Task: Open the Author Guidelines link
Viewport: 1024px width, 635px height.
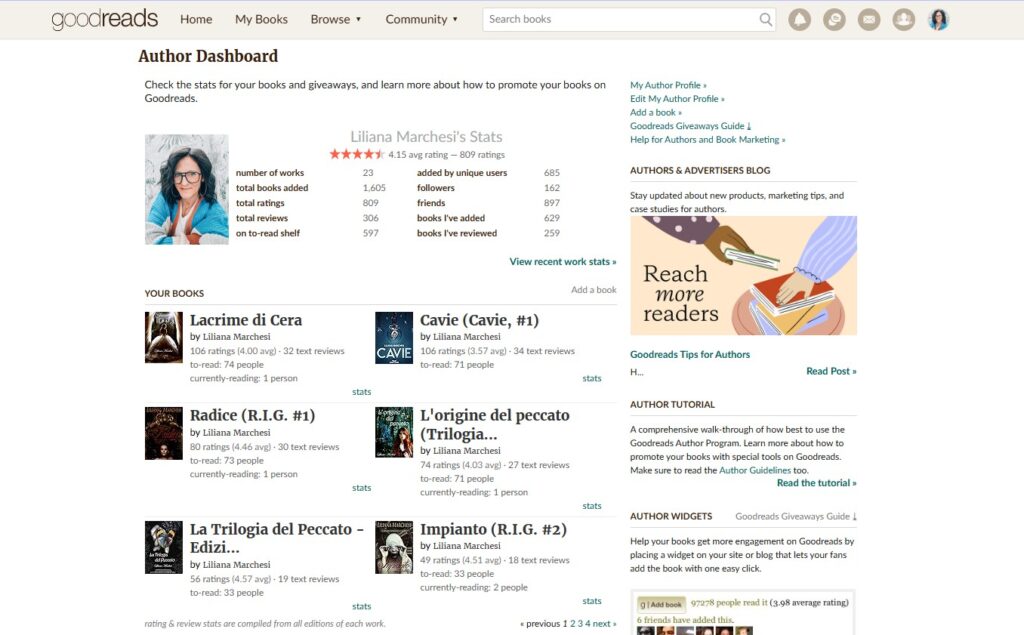Action: tap(755, 470)
